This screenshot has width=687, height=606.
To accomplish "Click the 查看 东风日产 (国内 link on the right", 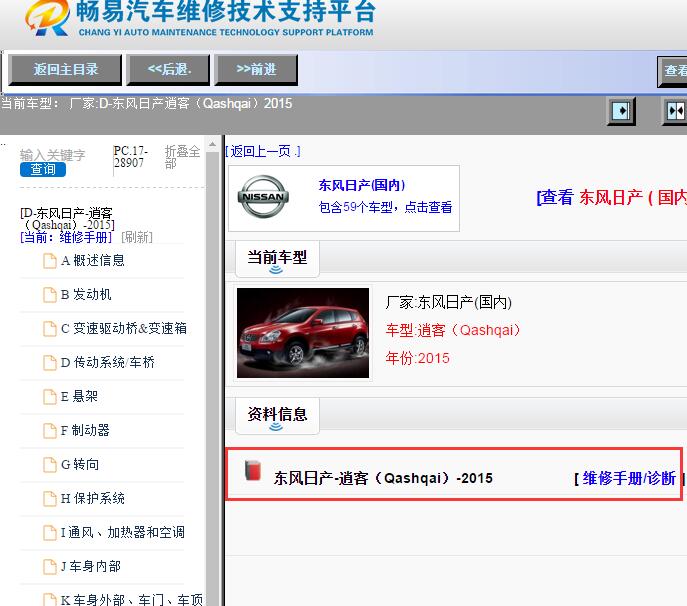I will [x=612, y=198].
